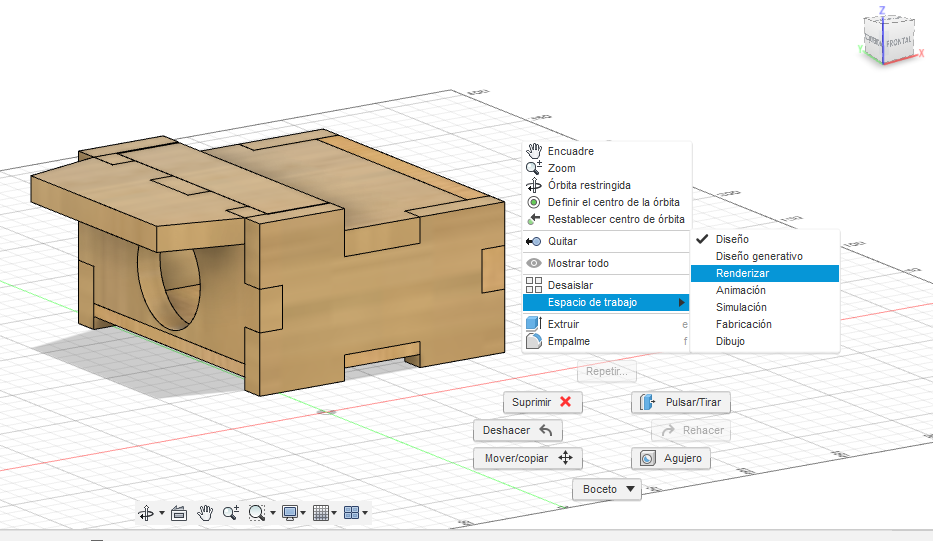Click Desaislar in the context menu

pyautogui.click(x=607, y=285)
